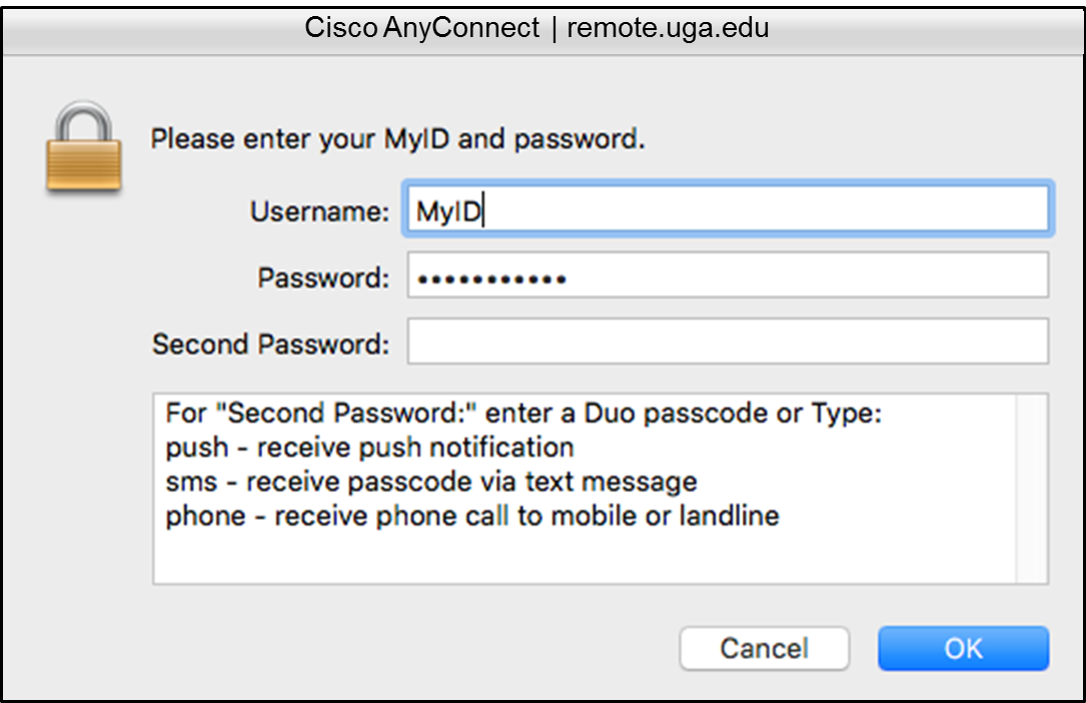Focus the Username input field
Viewport: 1086px width, 703px height.
[x=727, y=209]
